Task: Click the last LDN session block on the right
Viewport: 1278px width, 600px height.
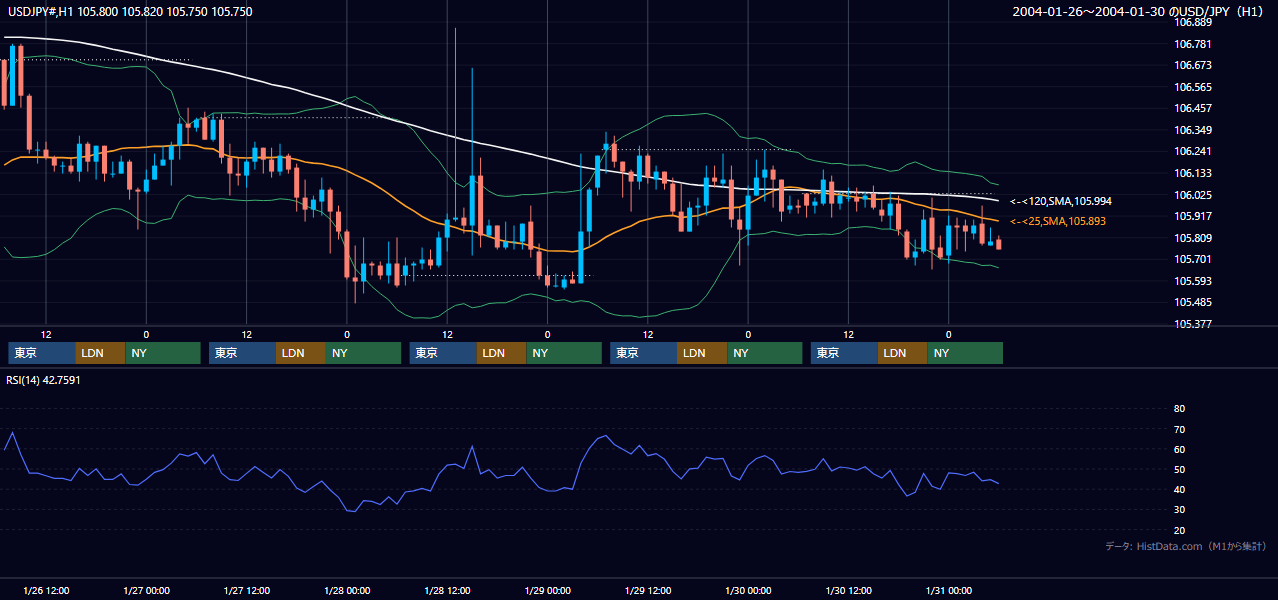Action: tap(903, 353)
